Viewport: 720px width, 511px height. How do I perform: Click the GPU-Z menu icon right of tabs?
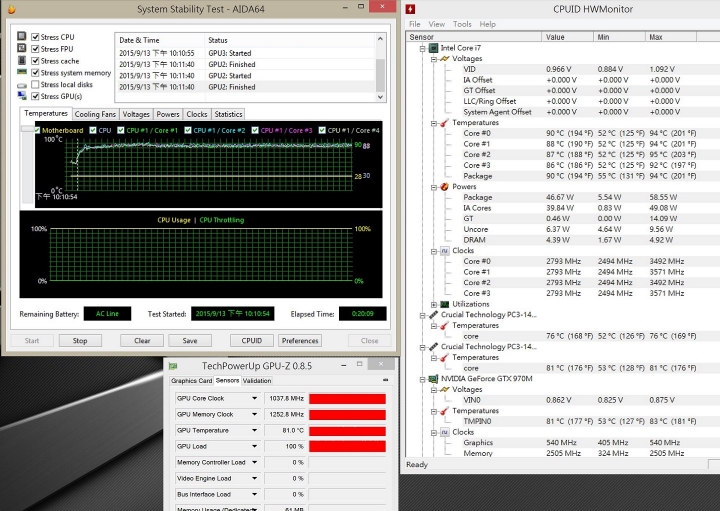(385, 380)
